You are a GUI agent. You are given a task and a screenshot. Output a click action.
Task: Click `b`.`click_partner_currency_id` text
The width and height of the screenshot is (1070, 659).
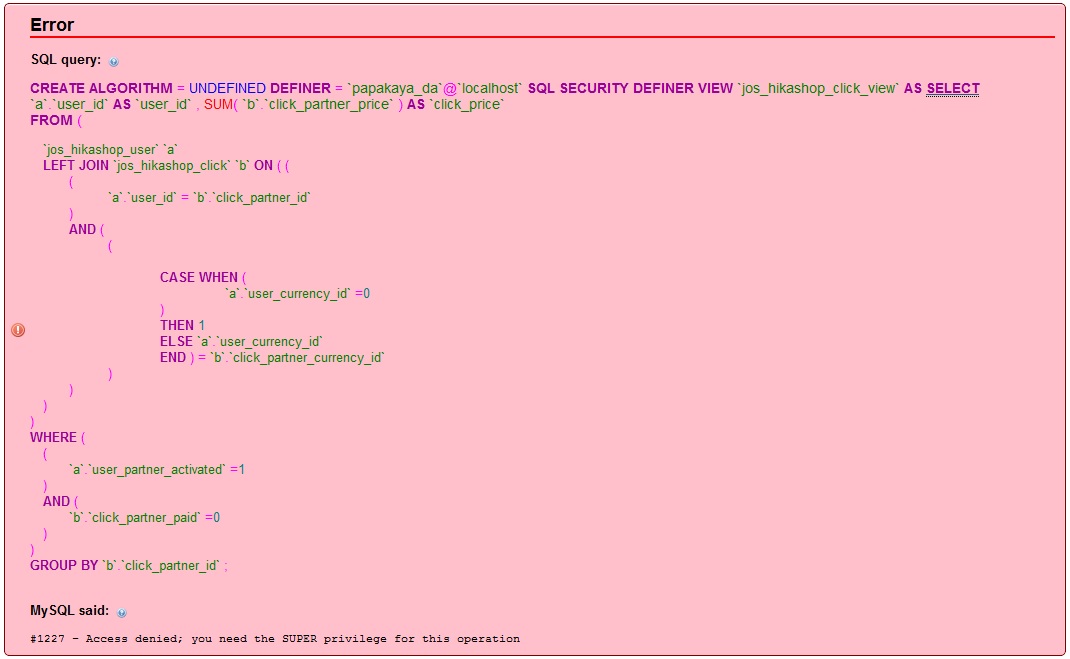click(297, 357)
